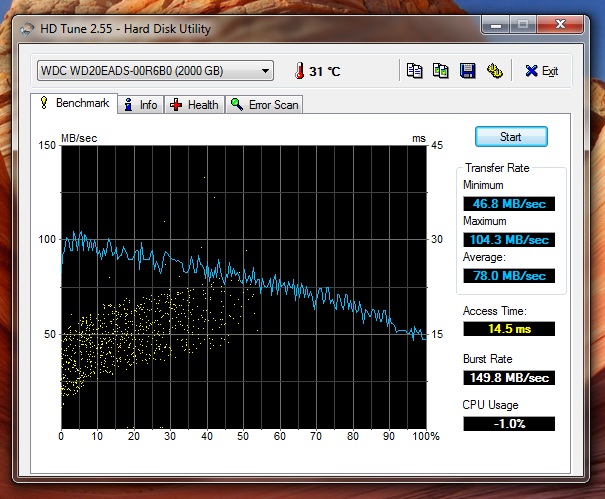This screenshot has height=499, width=605.
Task: Switch to the Health tab
Action: coord(195,104)
